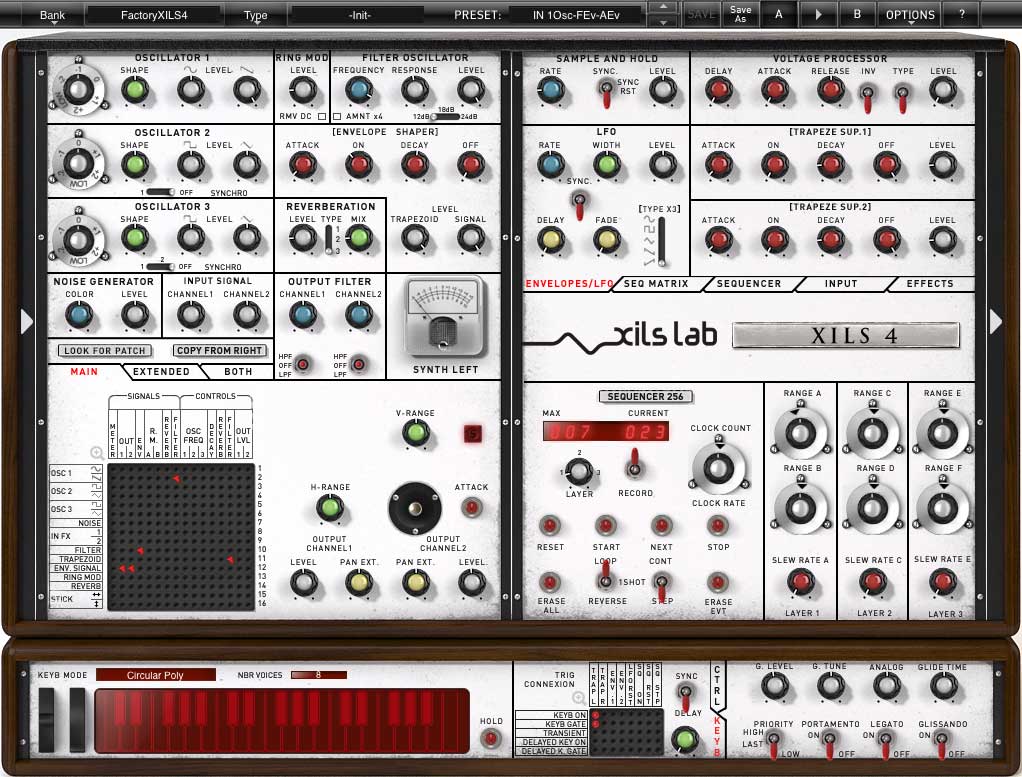The width and height of the screenshot is (1022, 777).
Task: Flip the Voltage Processor INV switch
Action: pyautogui.click(x=868, y=98)
